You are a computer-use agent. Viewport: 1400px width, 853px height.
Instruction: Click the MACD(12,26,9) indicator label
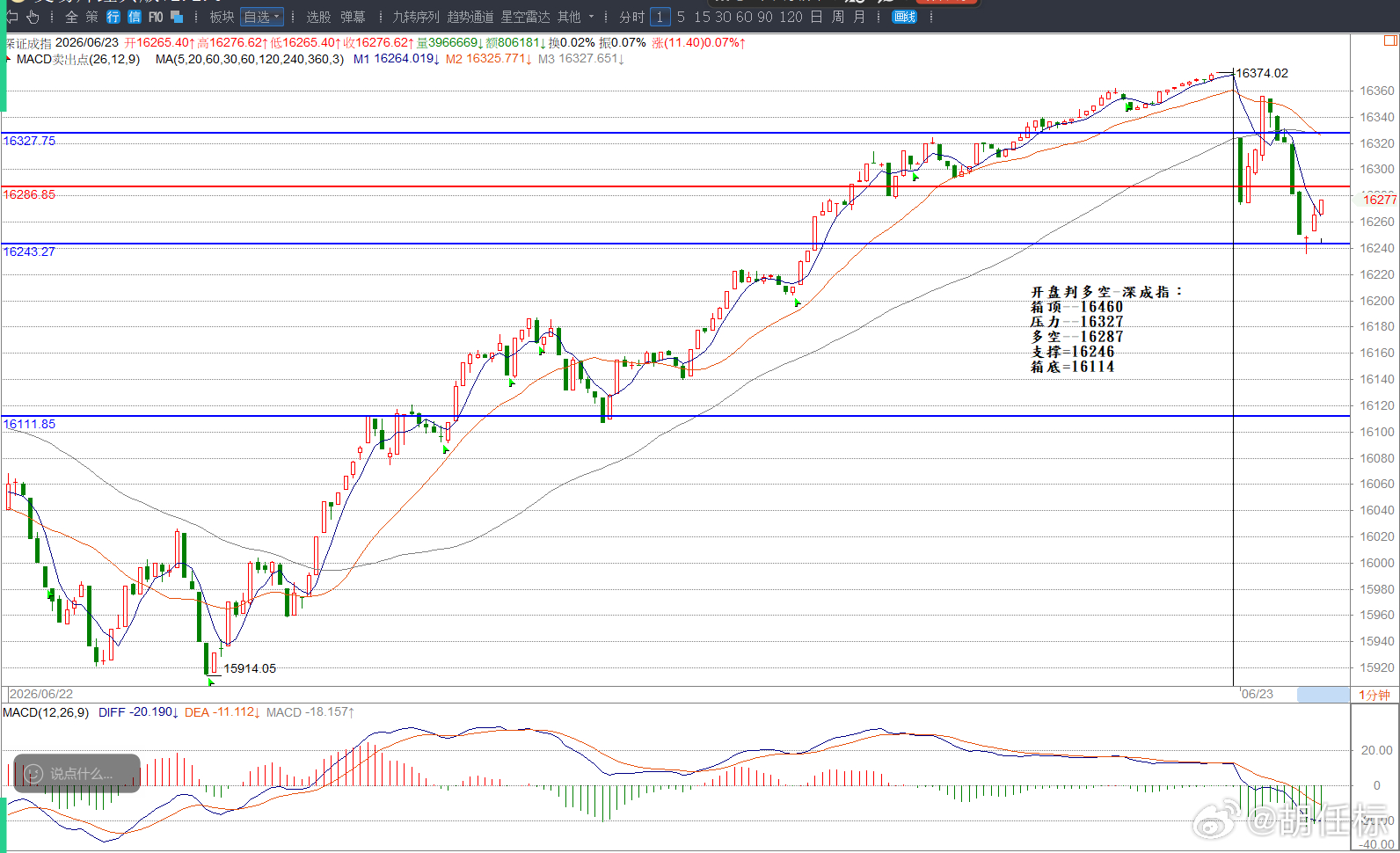46,712
